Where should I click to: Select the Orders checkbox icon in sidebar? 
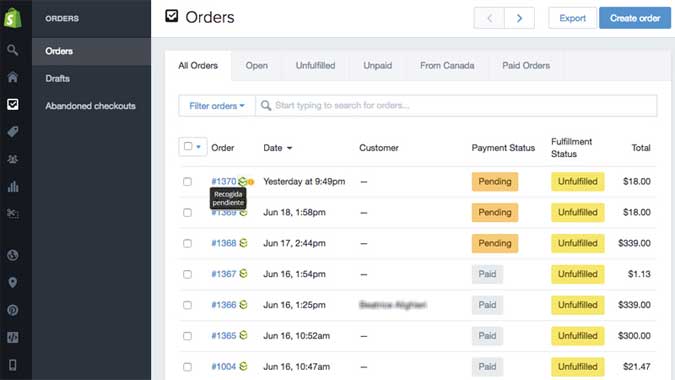click(12, 104)
